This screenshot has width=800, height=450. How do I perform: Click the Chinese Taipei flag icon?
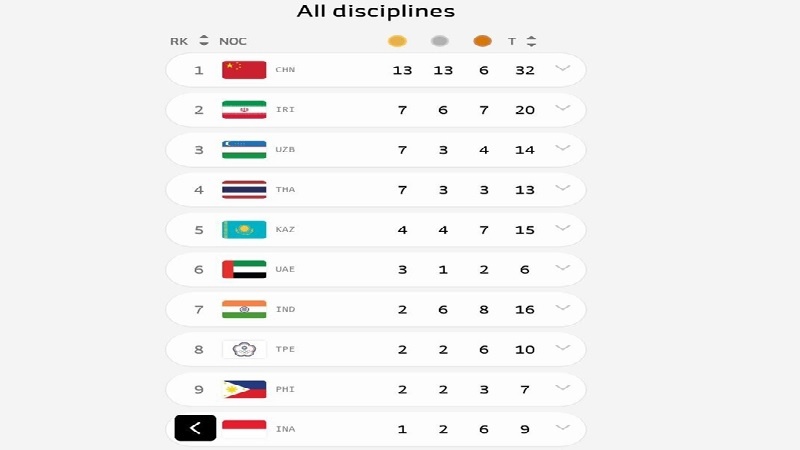tap(244, 349)
